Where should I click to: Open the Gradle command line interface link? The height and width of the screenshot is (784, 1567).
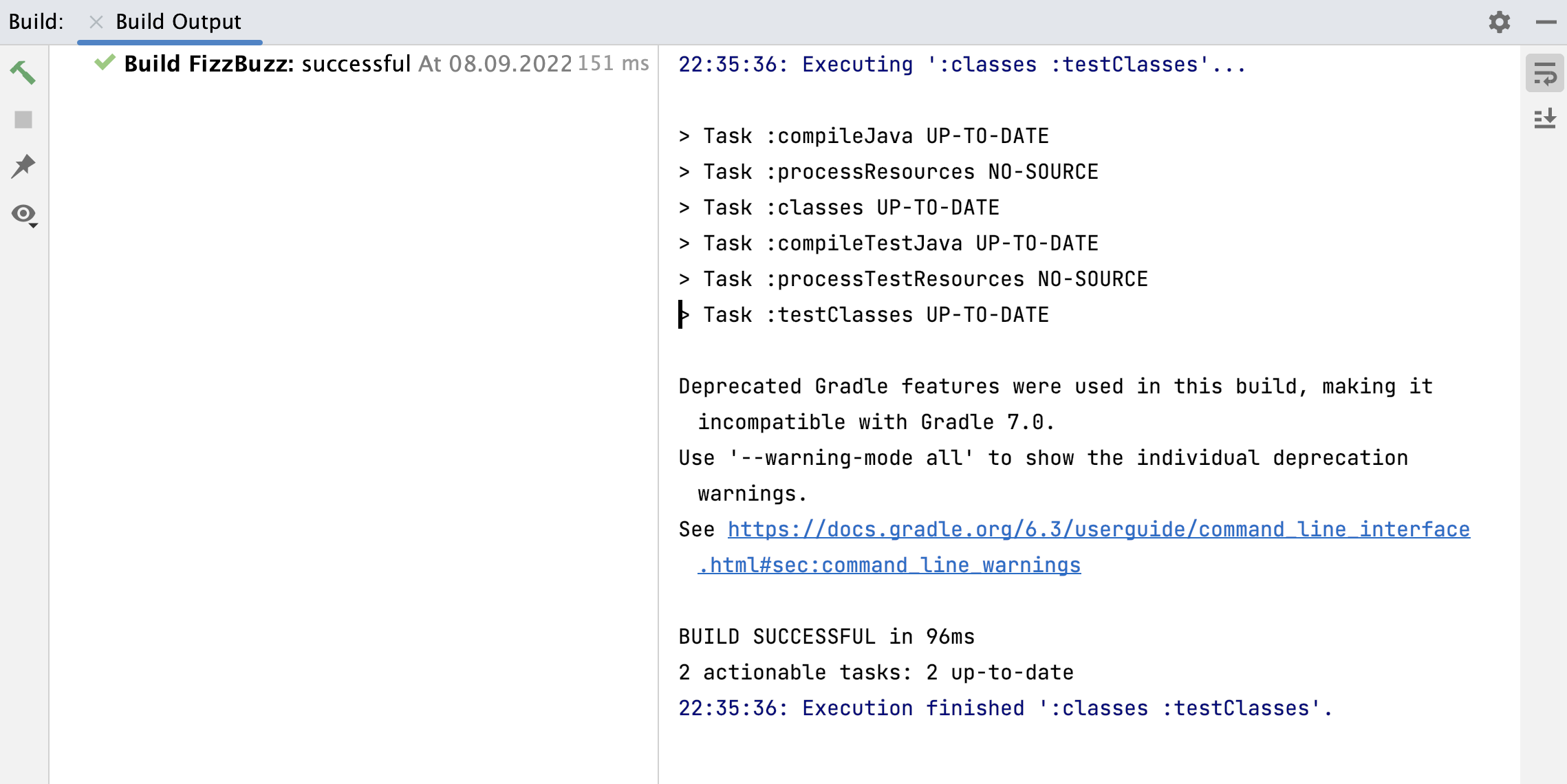coord(1099,530)
